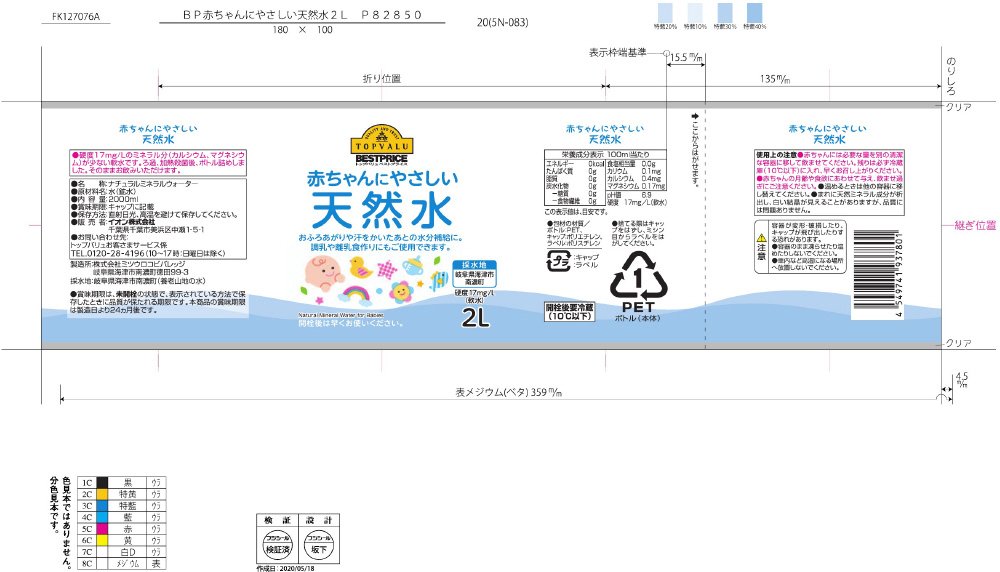Click the smiling flower illustration
1000x572 pixels.
[401, 292]
